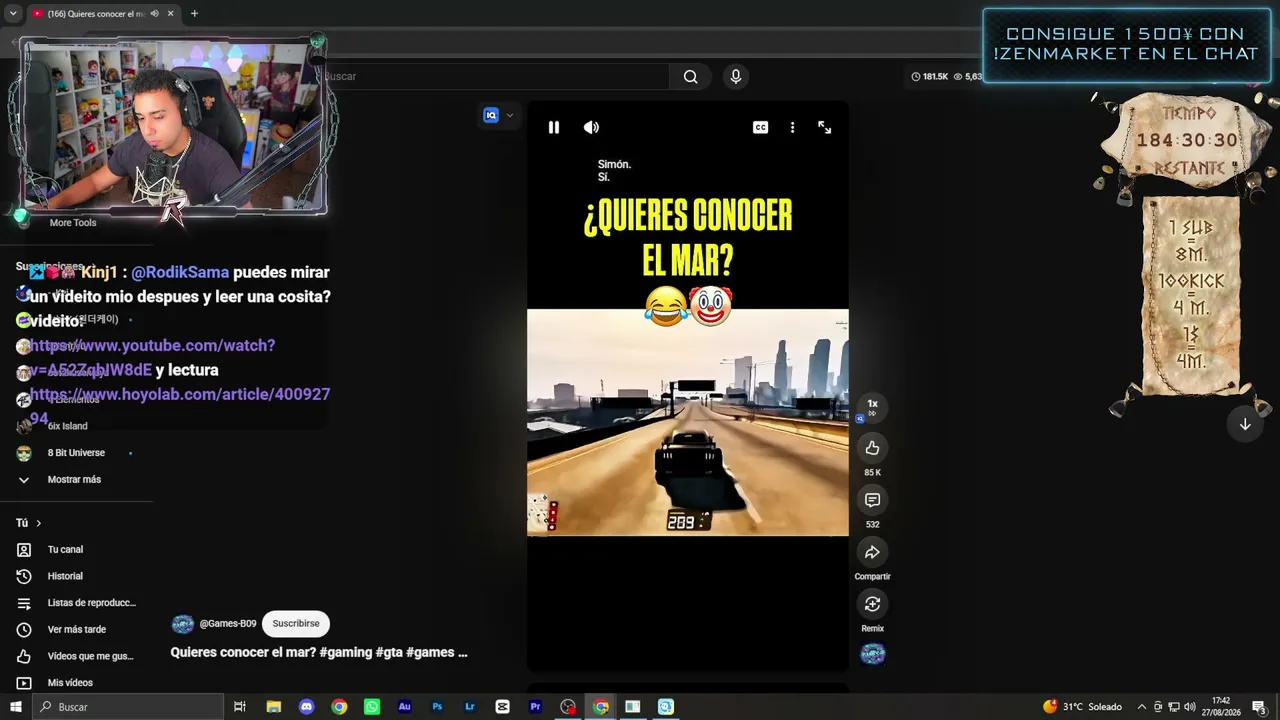
Task: Mute the tab via its speaker icon
Action: (154, 13)
